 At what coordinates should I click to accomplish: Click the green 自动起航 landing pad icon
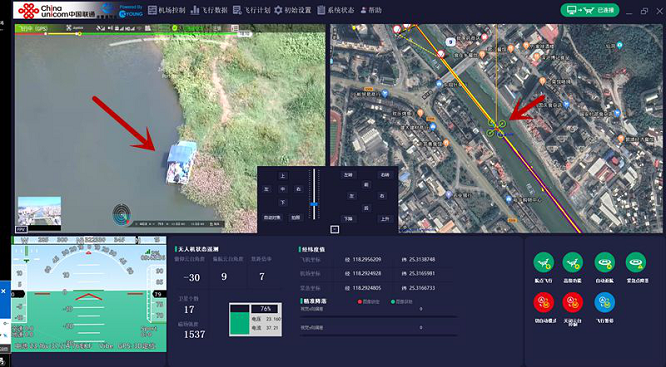604,263
